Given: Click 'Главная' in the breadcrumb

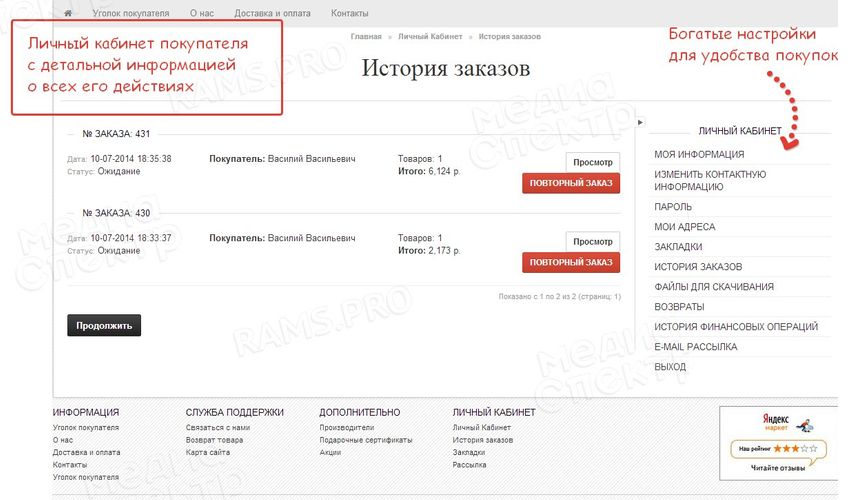Looking at the screenshot, I should (366, 36).
